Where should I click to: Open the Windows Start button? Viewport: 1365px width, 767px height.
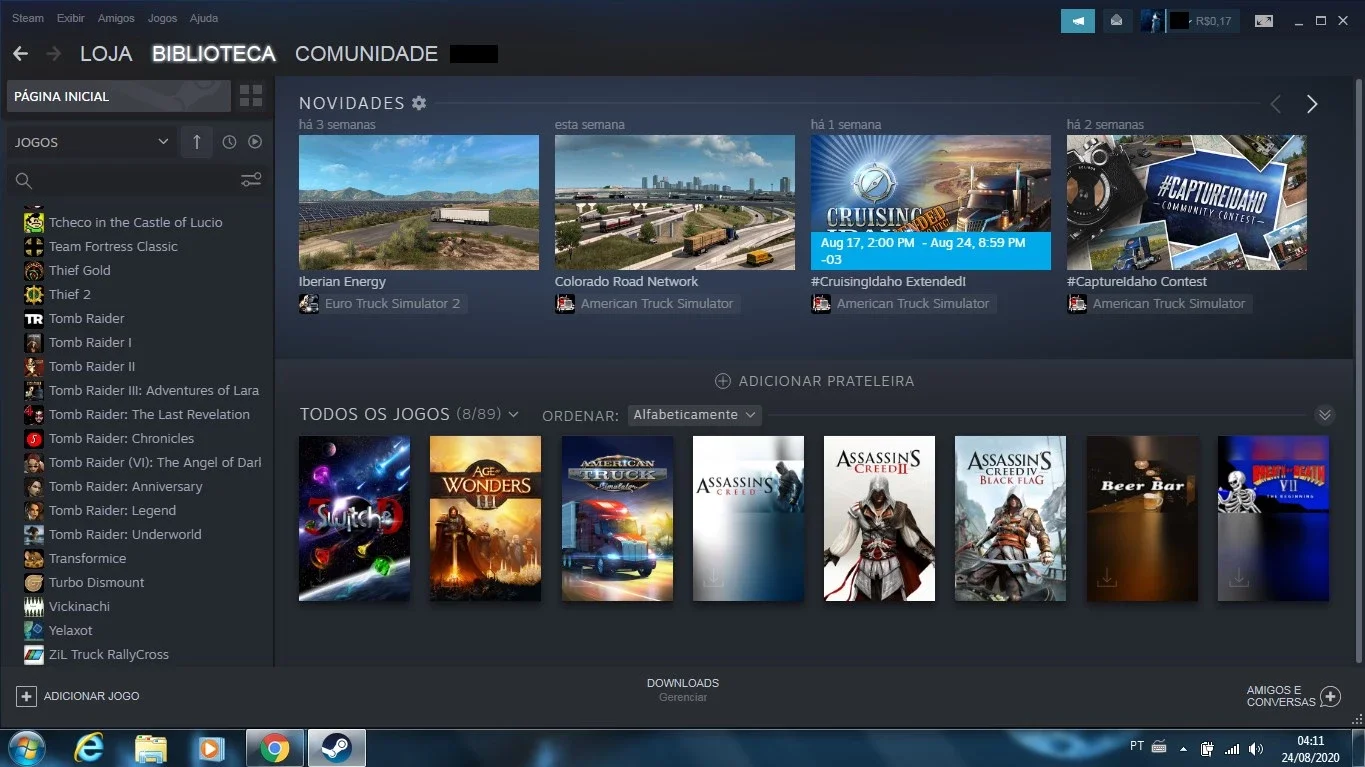25,748
